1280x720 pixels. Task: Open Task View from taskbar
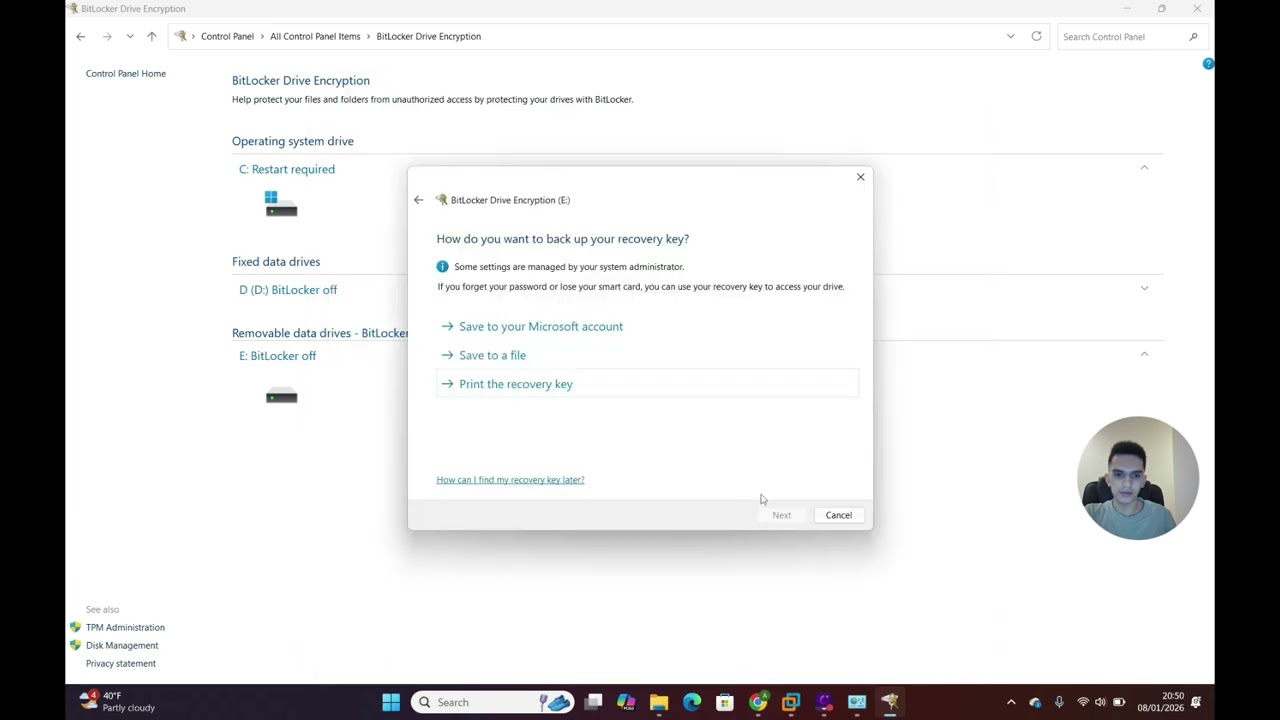coord(593,702)
